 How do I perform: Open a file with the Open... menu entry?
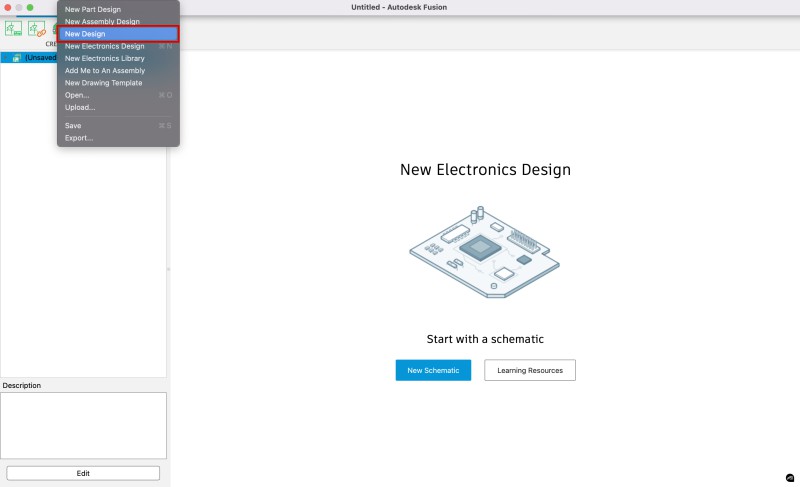[x=118, y=95]
